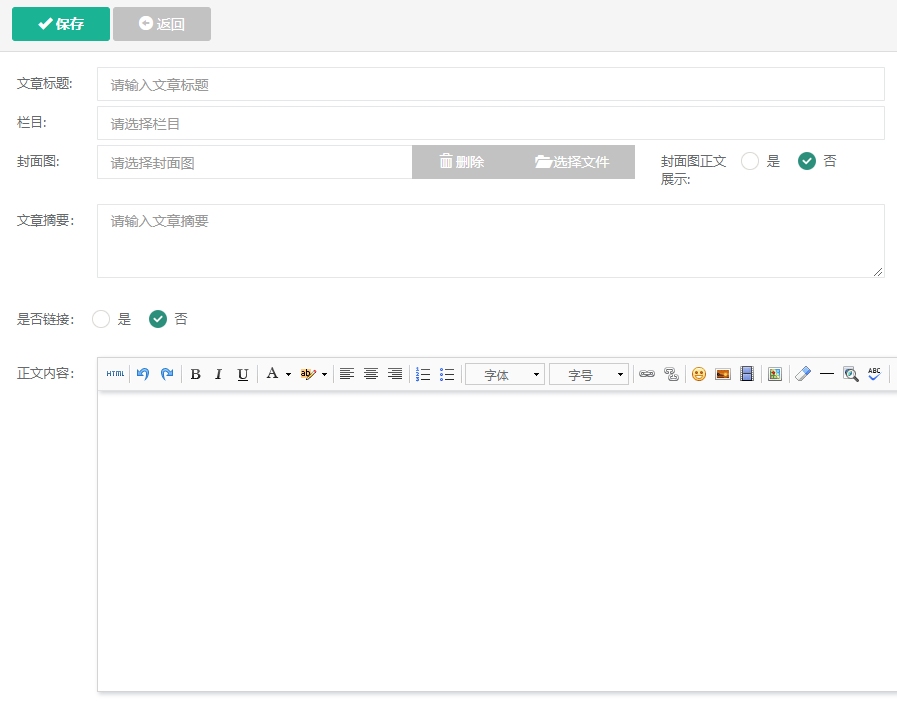Open the font color dropdown arrow

pos(288,374)
